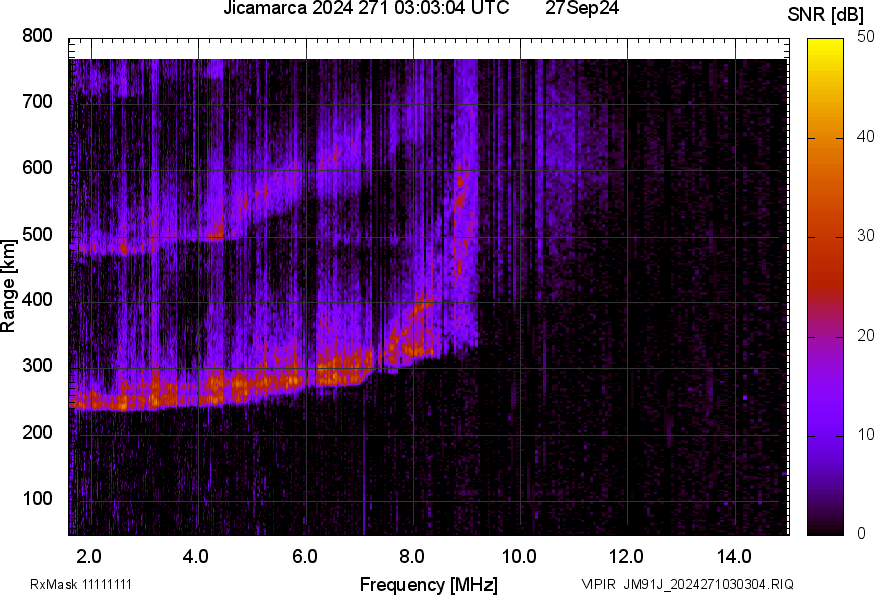
Task: Click the VIPIR JM91J .RIQ filename
Action: [x=688, y=584]
